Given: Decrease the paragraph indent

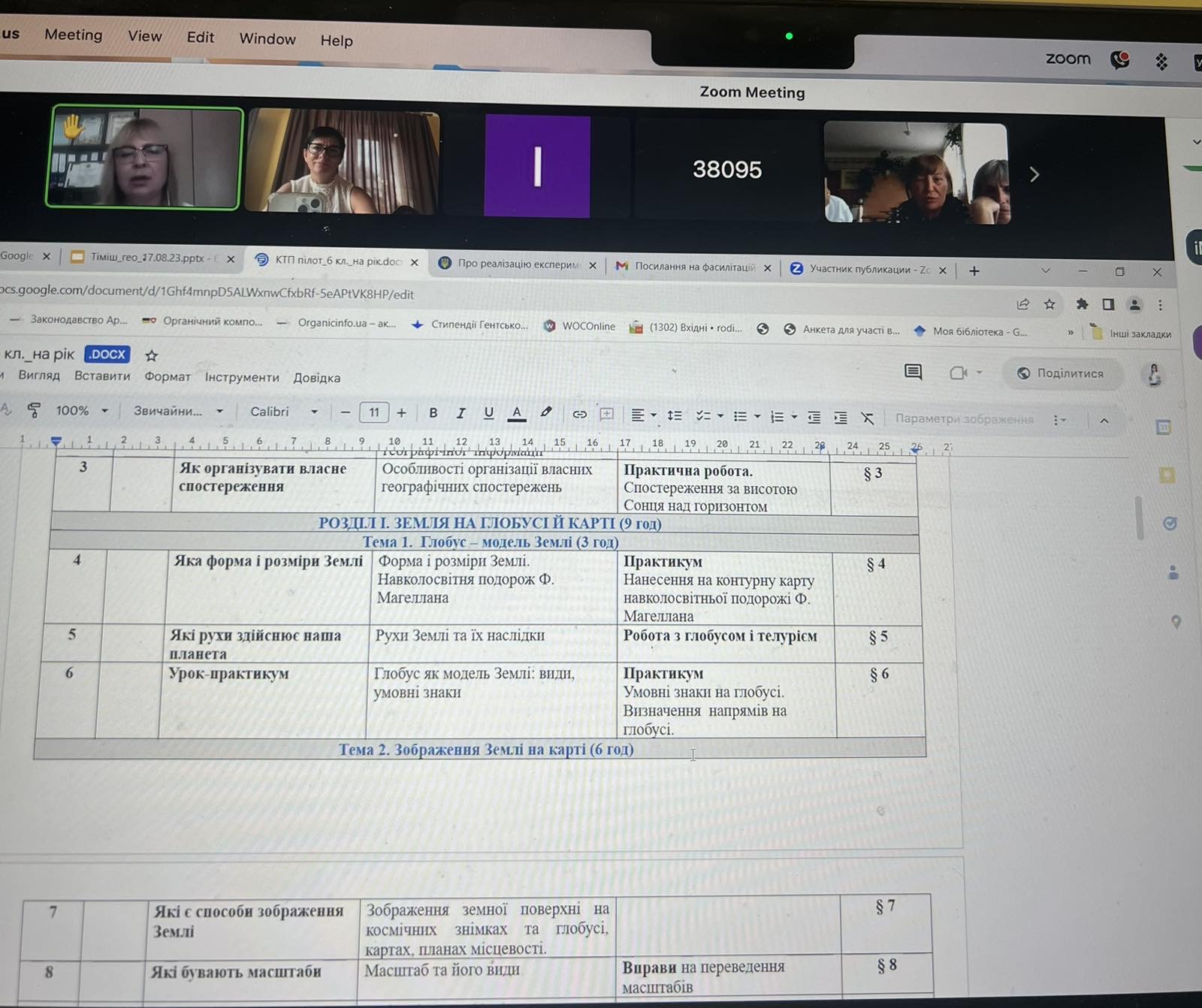Looking at the screenshot, I should (814, 418).
